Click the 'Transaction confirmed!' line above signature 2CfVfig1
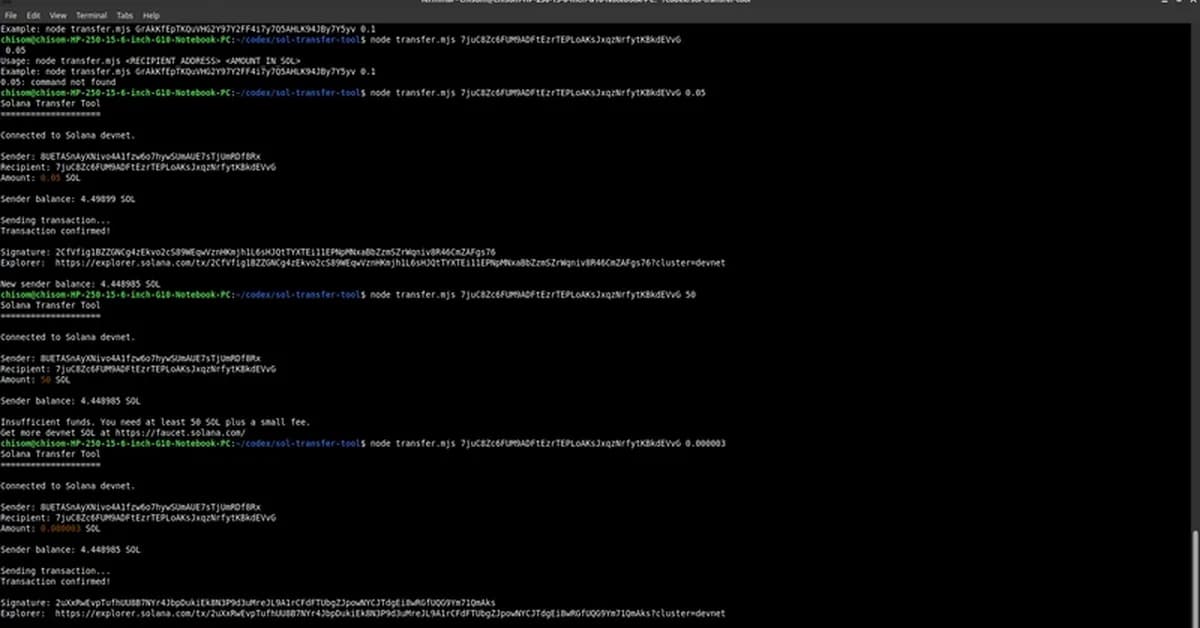 click(55, 231)
